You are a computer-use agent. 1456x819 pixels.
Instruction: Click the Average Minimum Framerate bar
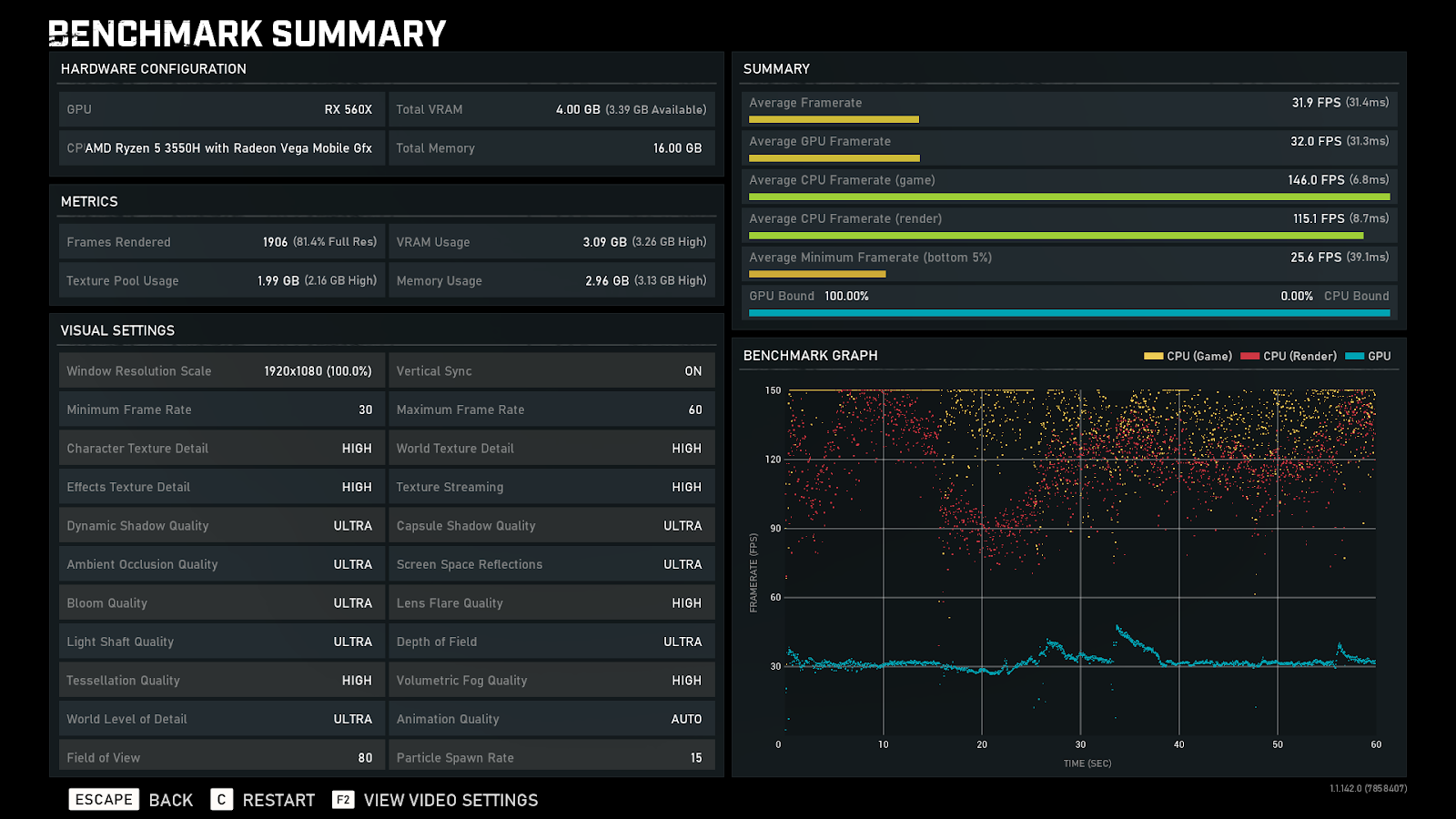(x=817, y=274)
